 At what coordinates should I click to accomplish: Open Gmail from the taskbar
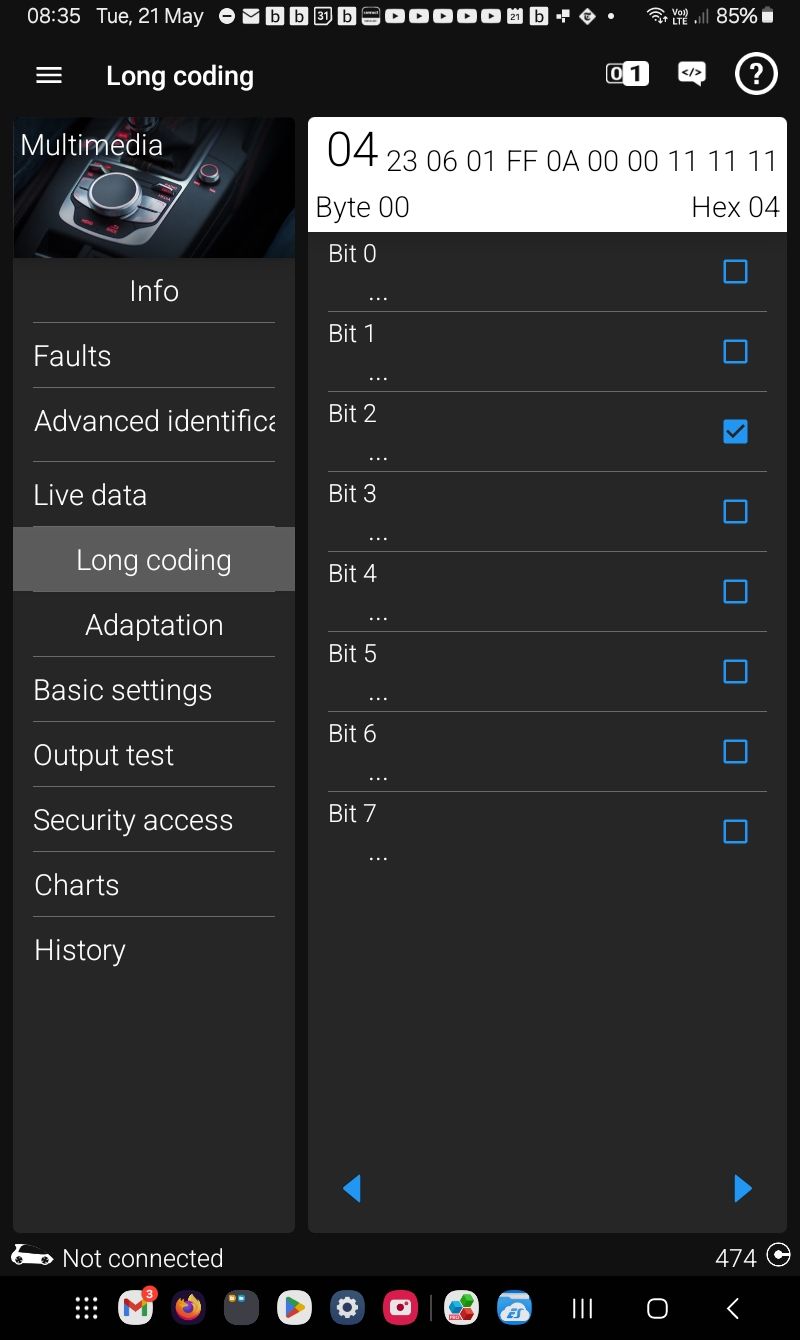pos(136,1307)
